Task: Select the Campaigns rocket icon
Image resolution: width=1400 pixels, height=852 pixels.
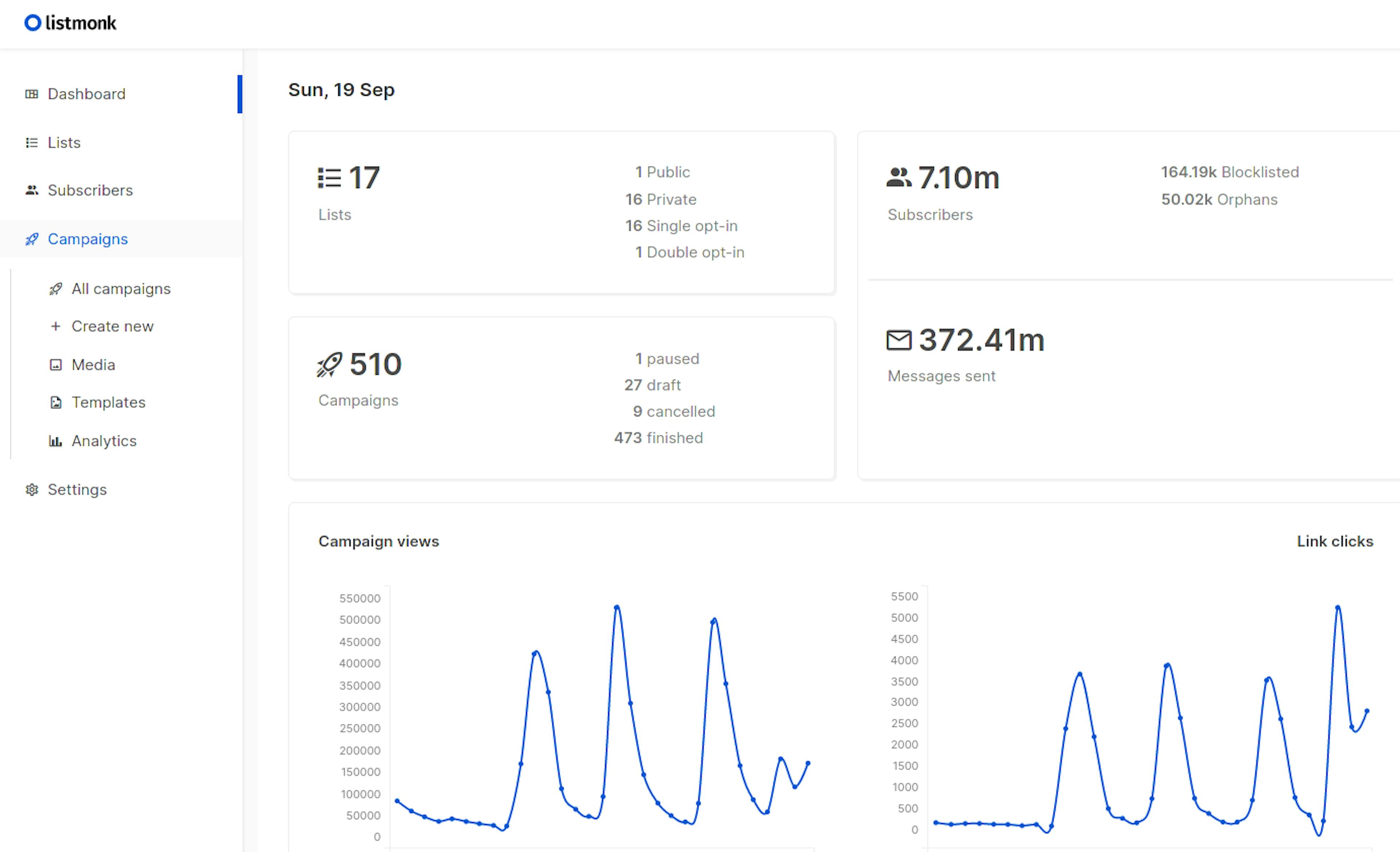Action: (x=32, y=239)
